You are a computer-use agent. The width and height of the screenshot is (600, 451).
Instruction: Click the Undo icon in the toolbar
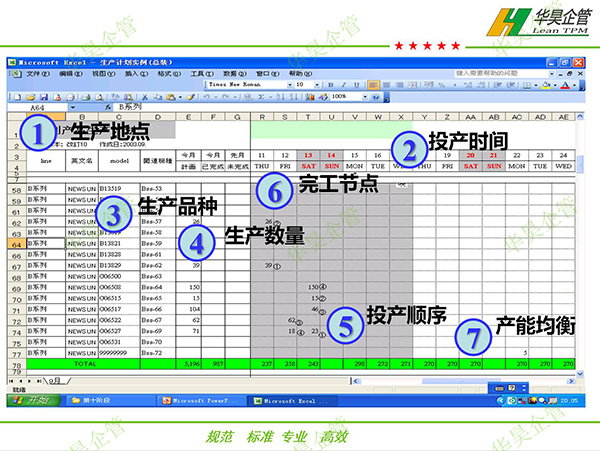pyautogui.click(x=205, y=96)
